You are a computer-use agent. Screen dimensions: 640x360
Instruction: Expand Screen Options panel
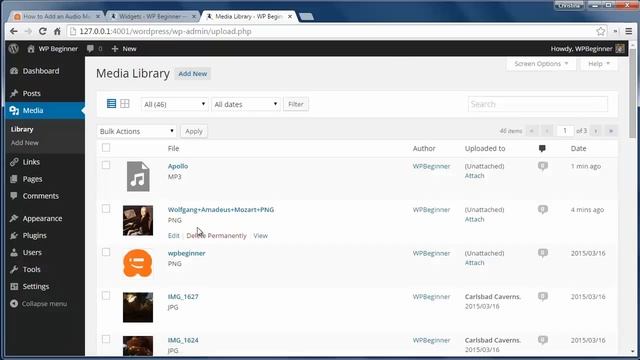click(x=541, y=64)
